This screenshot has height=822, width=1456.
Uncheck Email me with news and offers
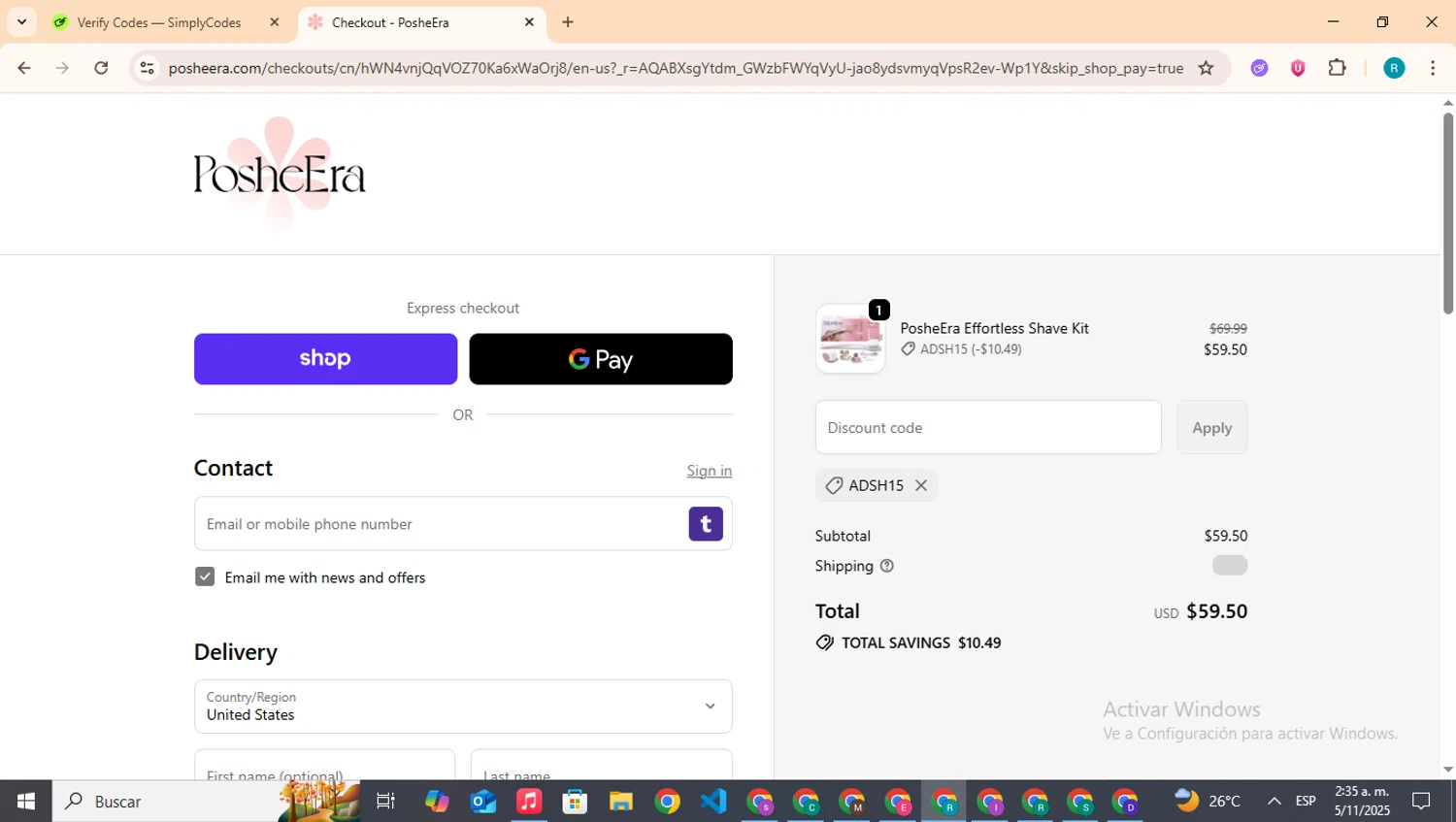click(x=205, y=576)
